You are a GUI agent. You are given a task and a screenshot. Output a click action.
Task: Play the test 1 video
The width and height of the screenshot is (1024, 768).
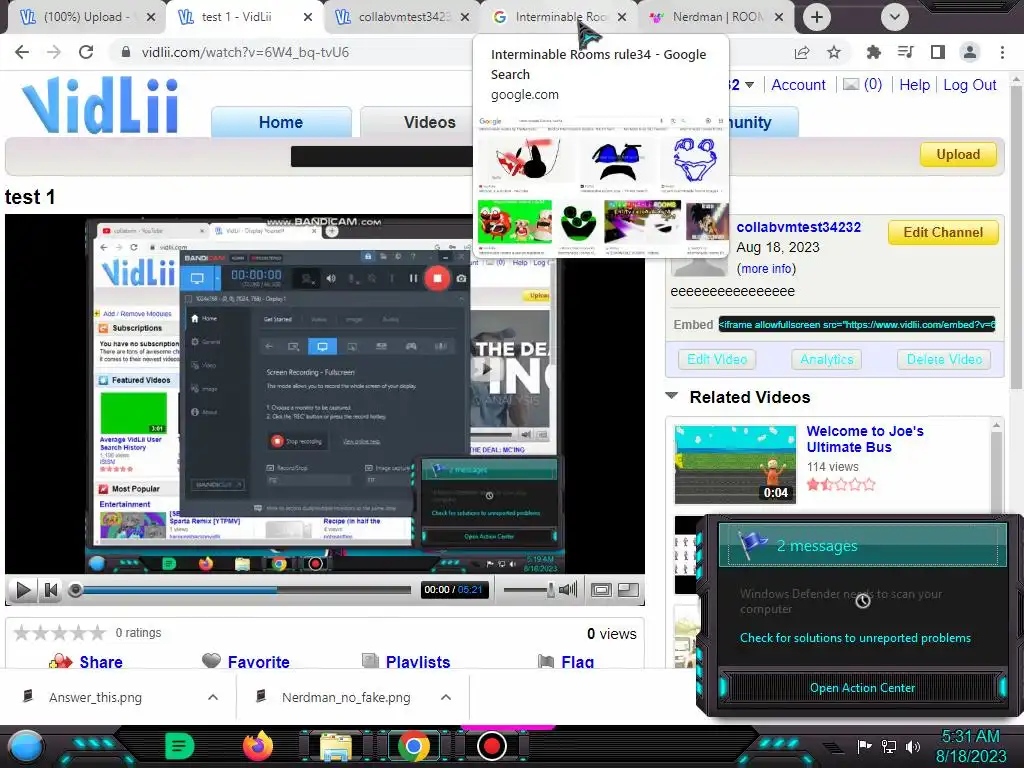pos(22,590)
